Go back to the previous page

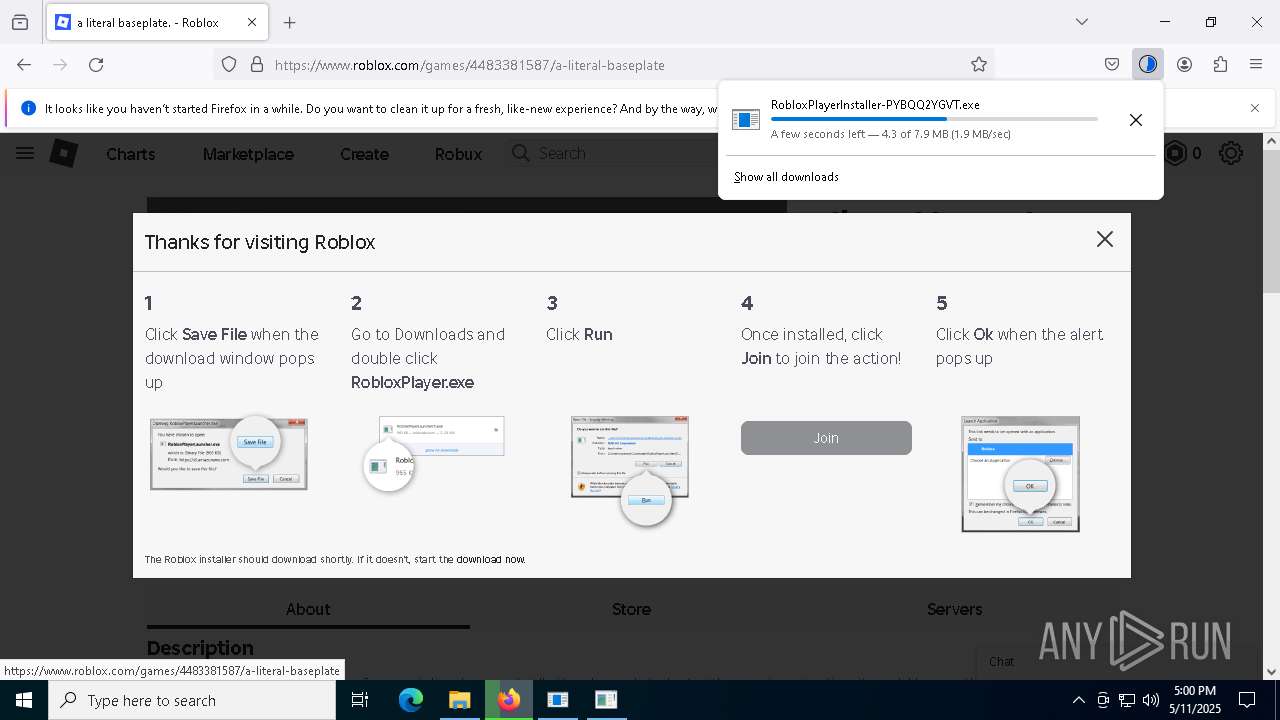(24, 64)
